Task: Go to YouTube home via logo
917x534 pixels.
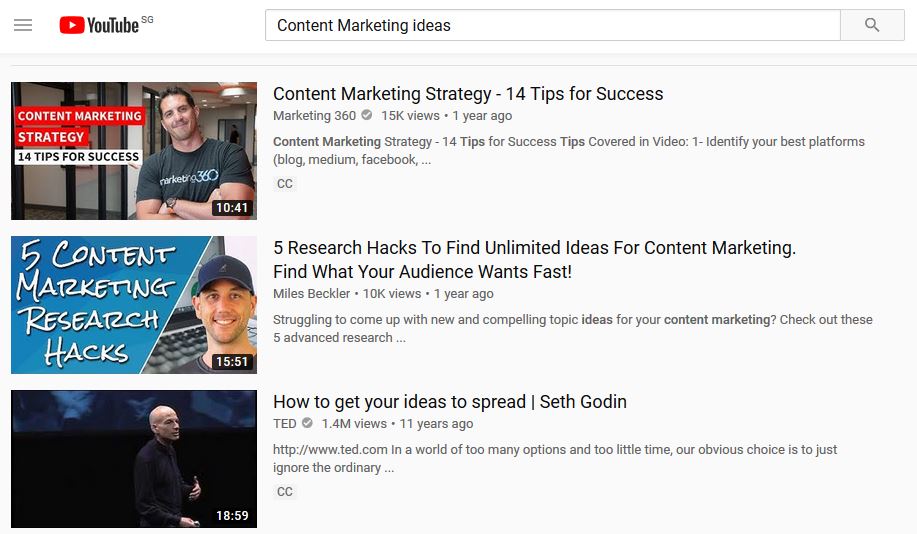Action: [99, 25]
